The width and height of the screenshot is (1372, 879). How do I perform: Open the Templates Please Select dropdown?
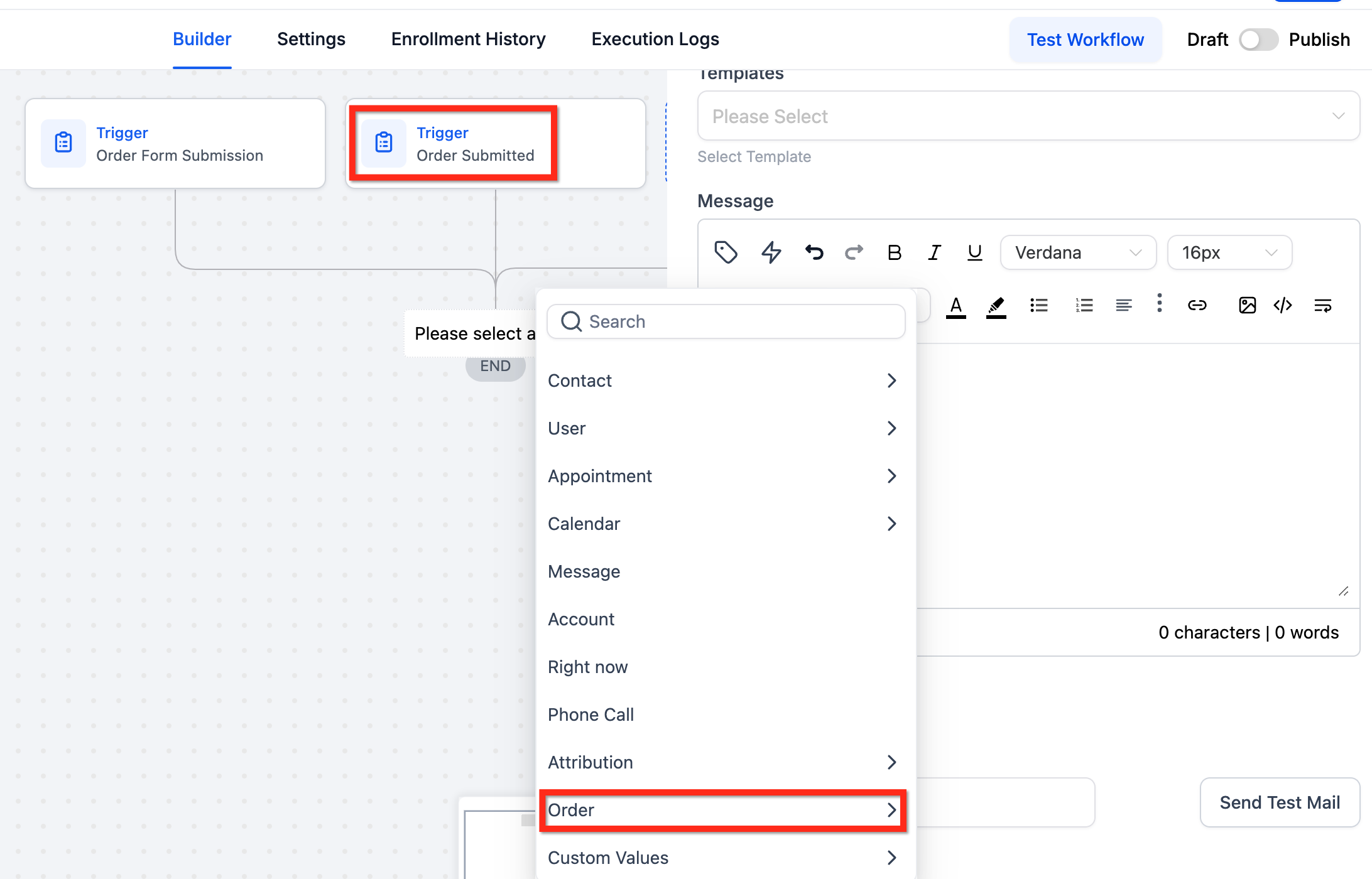[x=1028, y=116]
